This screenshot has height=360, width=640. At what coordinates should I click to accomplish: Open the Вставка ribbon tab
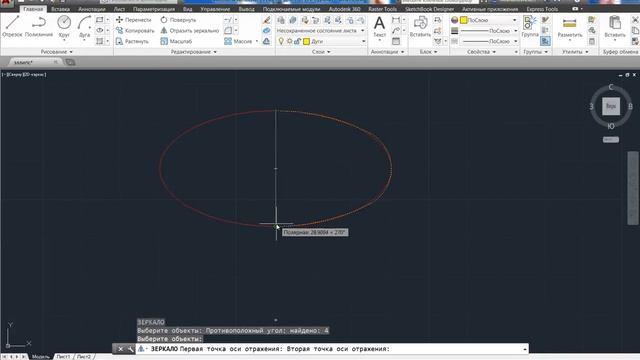(60, 9)
